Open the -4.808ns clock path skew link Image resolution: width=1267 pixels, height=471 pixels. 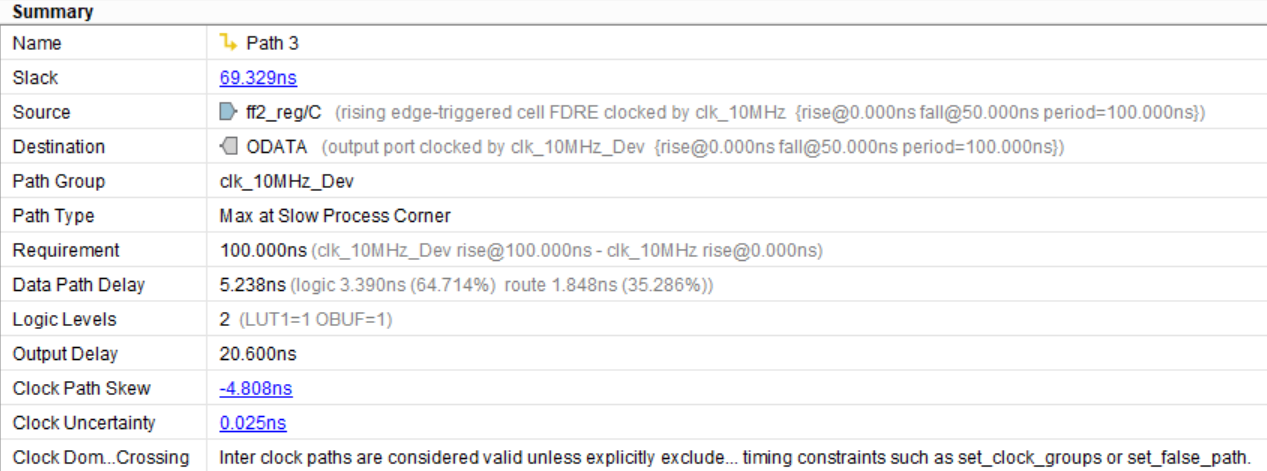(256, 388)
